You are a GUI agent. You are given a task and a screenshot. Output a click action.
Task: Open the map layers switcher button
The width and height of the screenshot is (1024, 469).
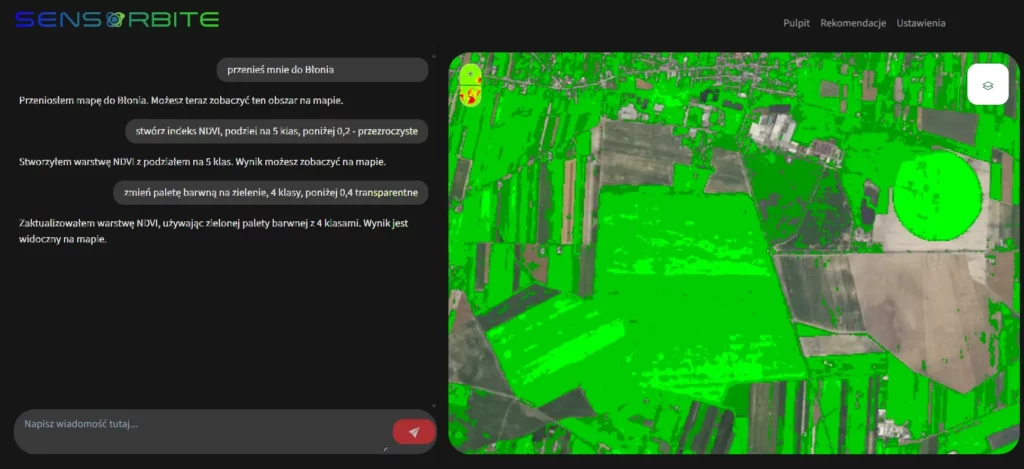(x=987, y=84)
